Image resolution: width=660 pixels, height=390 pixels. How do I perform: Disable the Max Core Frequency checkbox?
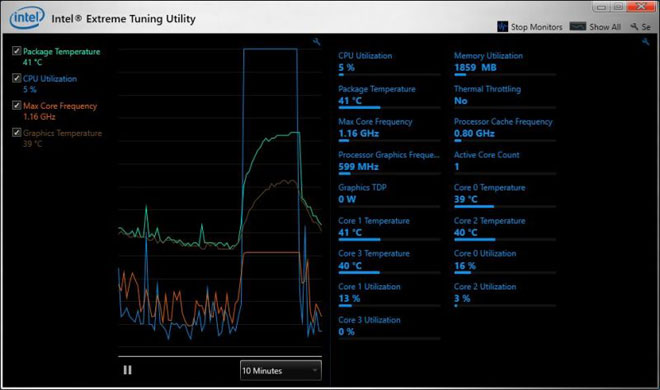coord(16,105)
